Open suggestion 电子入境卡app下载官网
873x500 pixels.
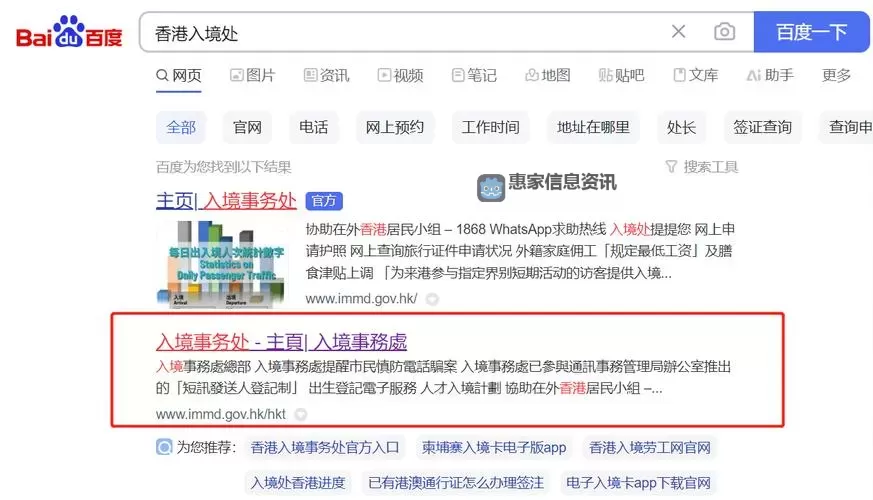tap(638, 483)
